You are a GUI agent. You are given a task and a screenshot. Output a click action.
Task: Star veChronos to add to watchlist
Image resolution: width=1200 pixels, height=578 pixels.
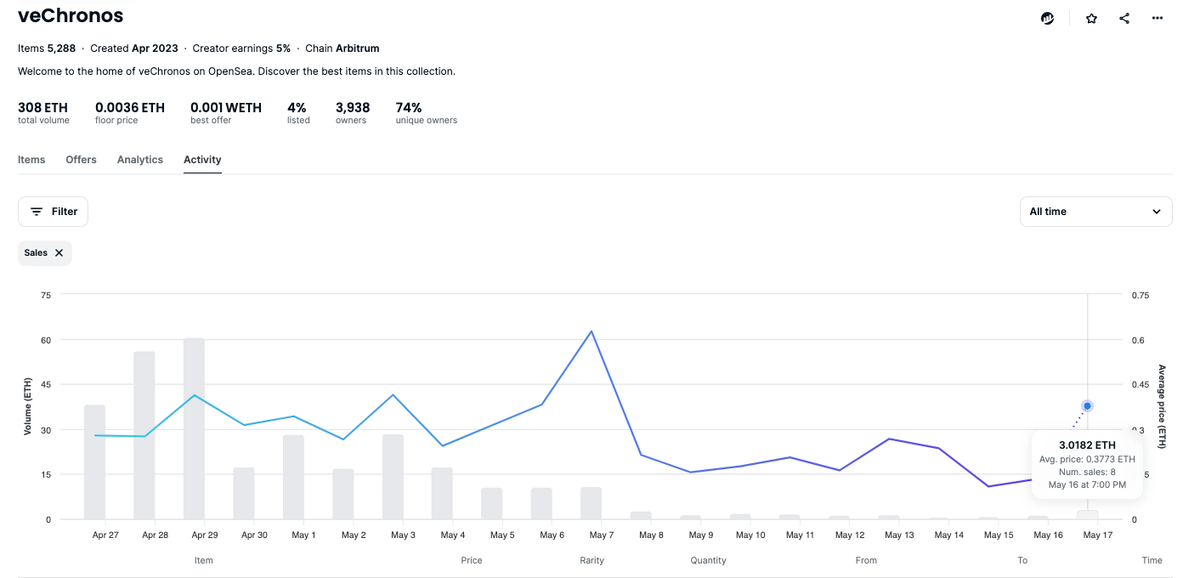coord(1091,18)
